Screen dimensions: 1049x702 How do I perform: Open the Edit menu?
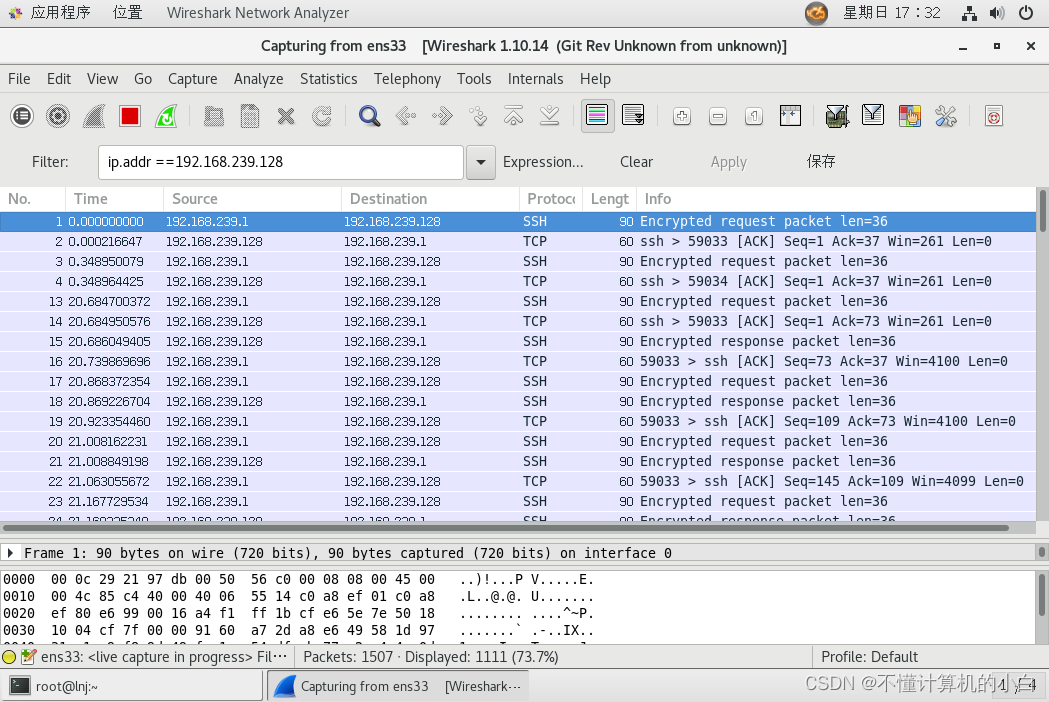pyautogui.click(x=59, y=79)
